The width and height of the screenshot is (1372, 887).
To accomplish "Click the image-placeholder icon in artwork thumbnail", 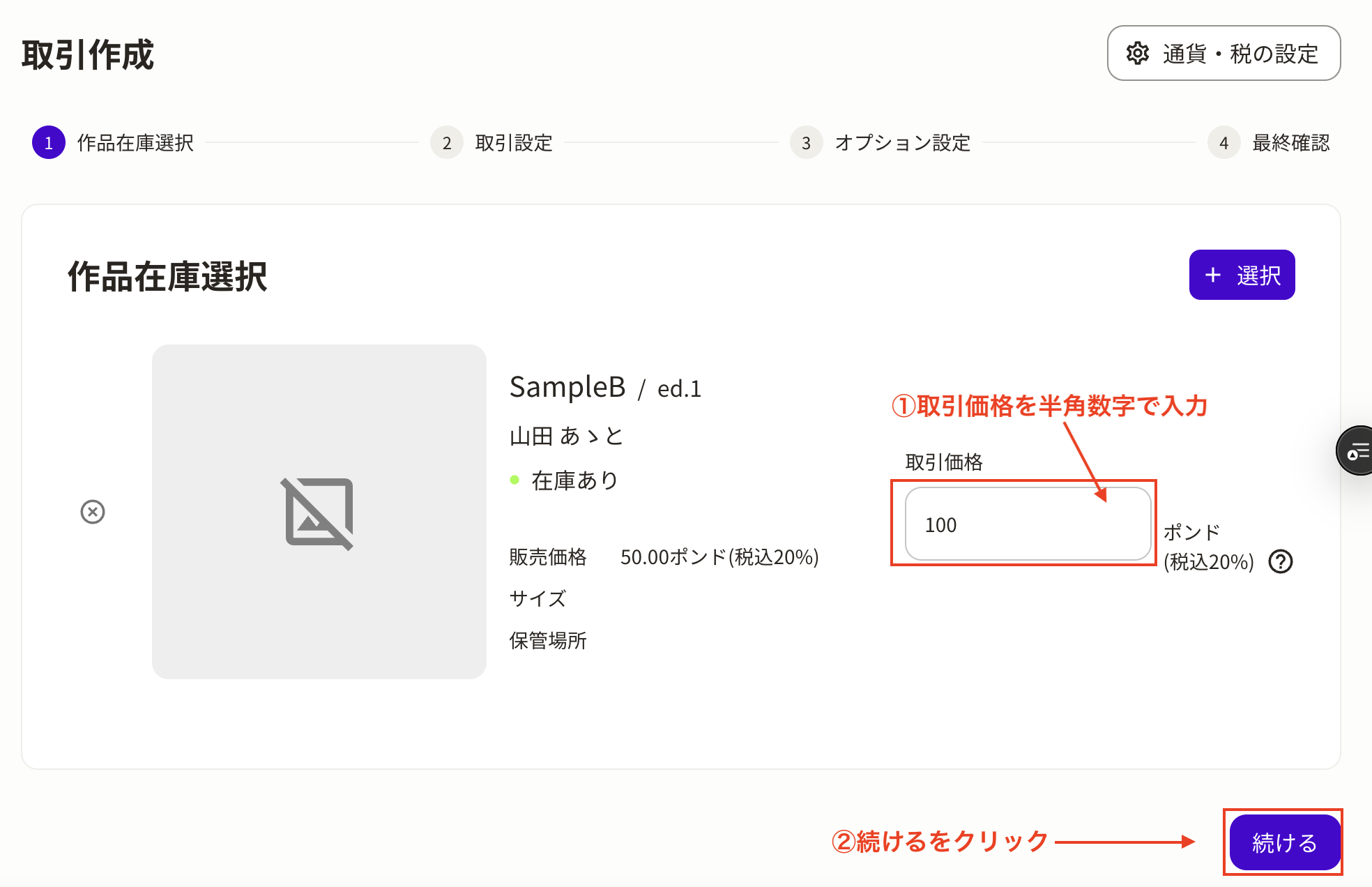I will coord(319,513).
